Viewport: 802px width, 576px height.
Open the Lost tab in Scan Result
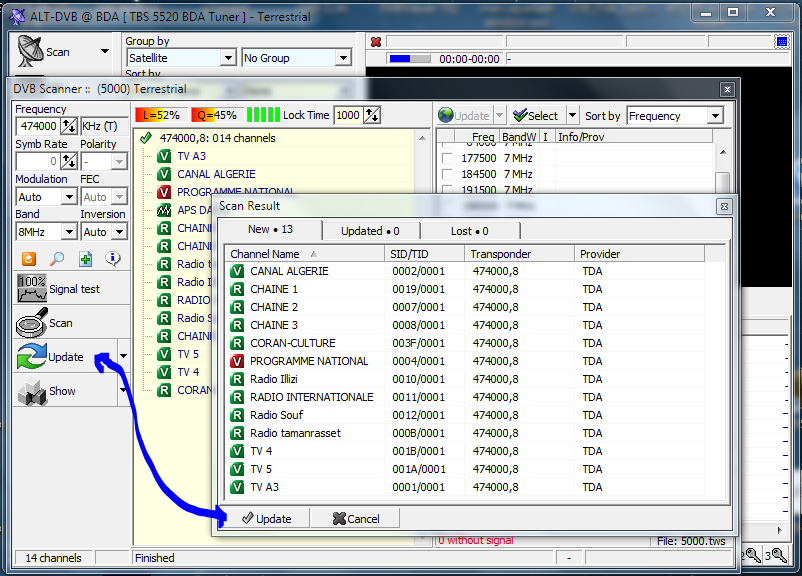(x=469, y=230)
